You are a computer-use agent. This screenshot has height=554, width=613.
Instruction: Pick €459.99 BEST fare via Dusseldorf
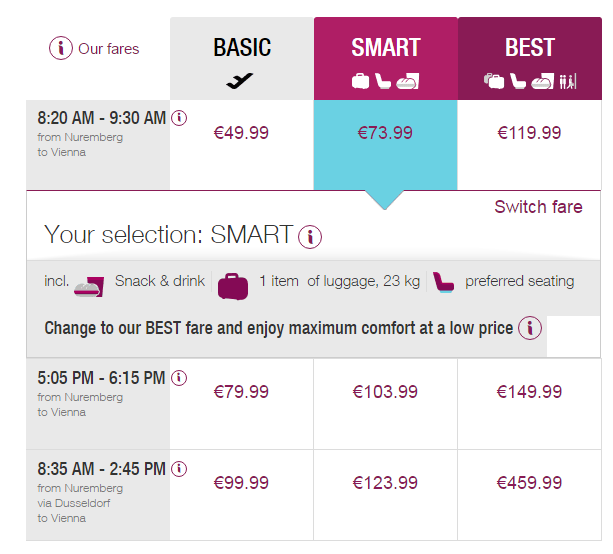pyautogui.click(x=530, y=483)
